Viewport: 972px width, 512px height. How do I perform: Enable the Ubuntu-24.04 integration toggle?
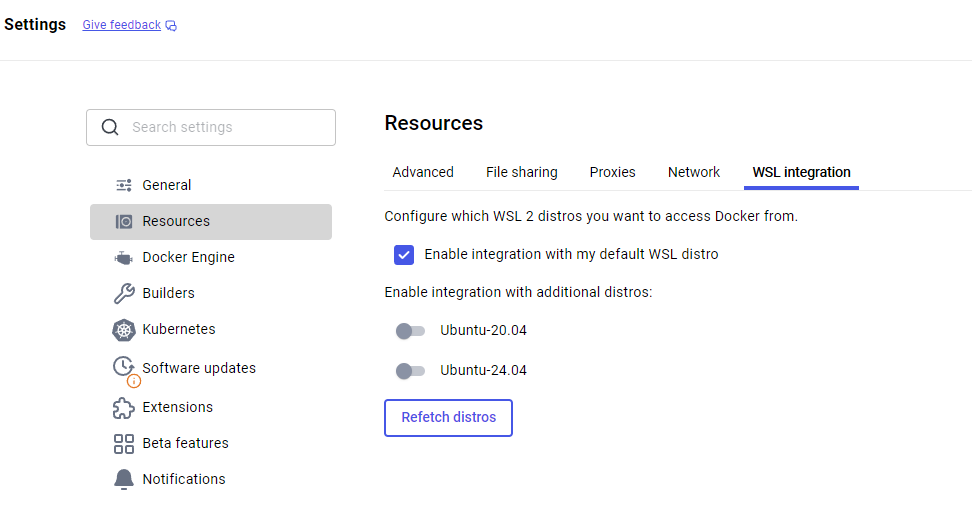click(410, 371)
